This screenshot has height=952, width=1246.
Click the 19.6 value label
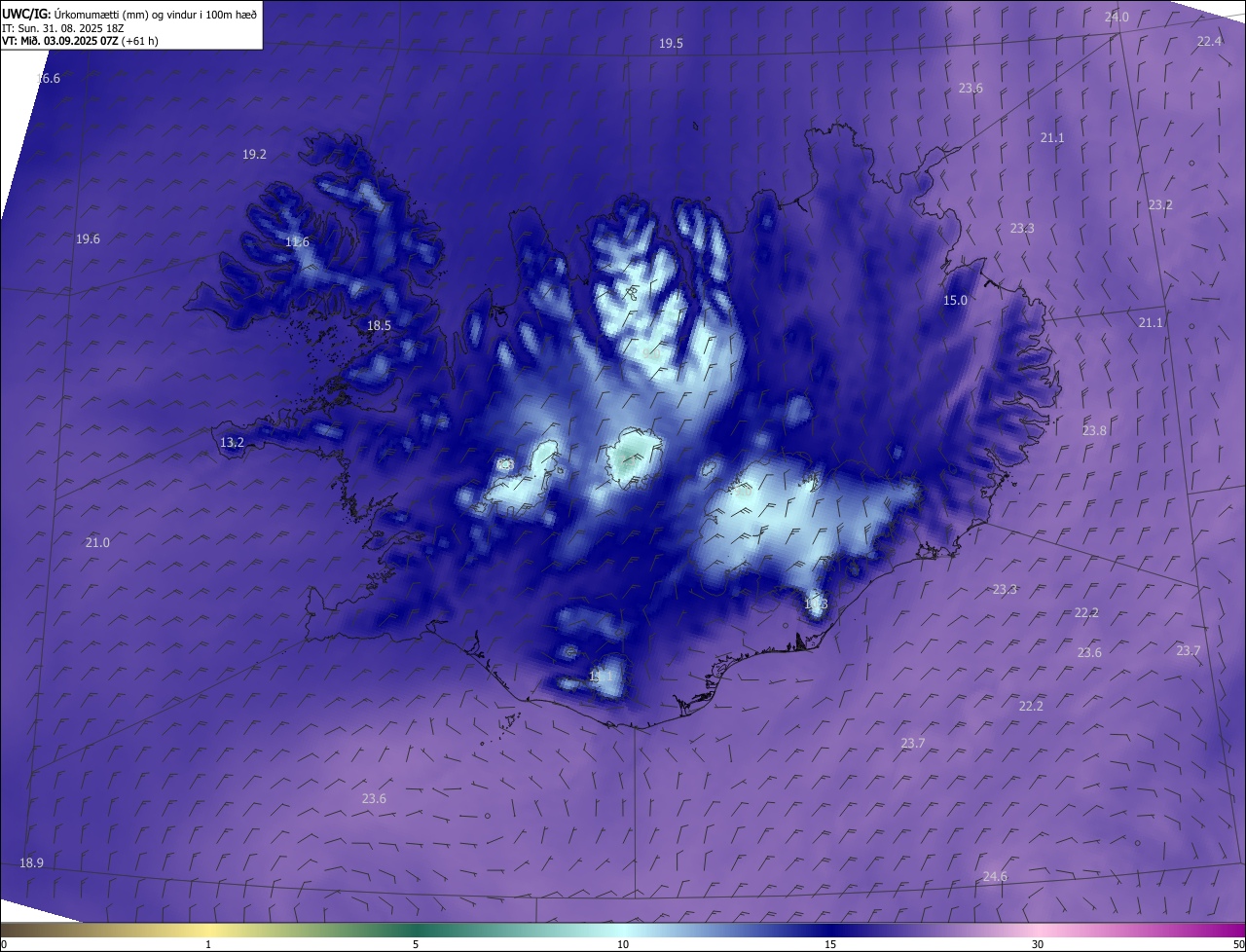tap(88, 238)
